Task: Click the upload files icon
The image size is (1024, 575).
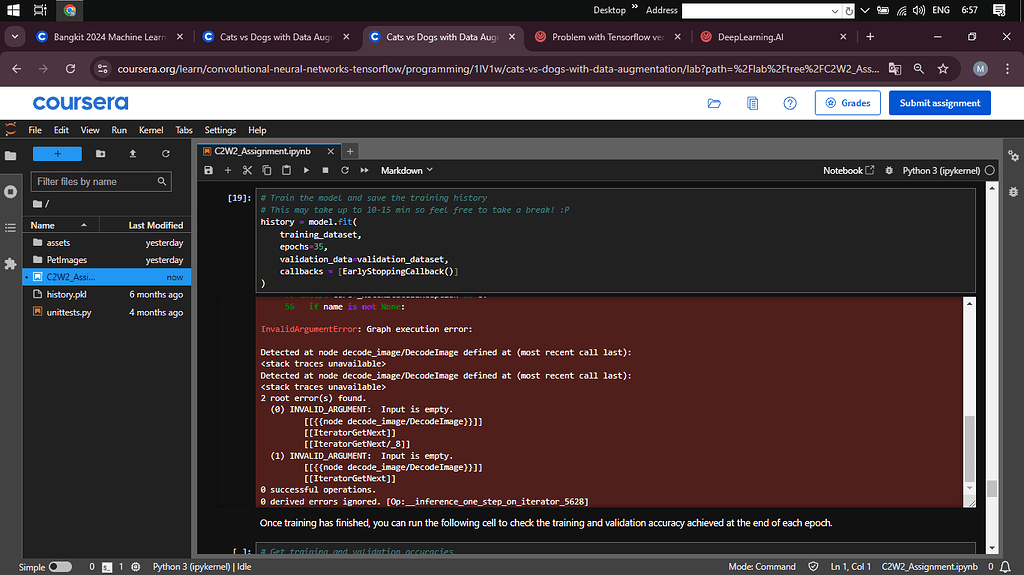Action: tap(133, 154)
